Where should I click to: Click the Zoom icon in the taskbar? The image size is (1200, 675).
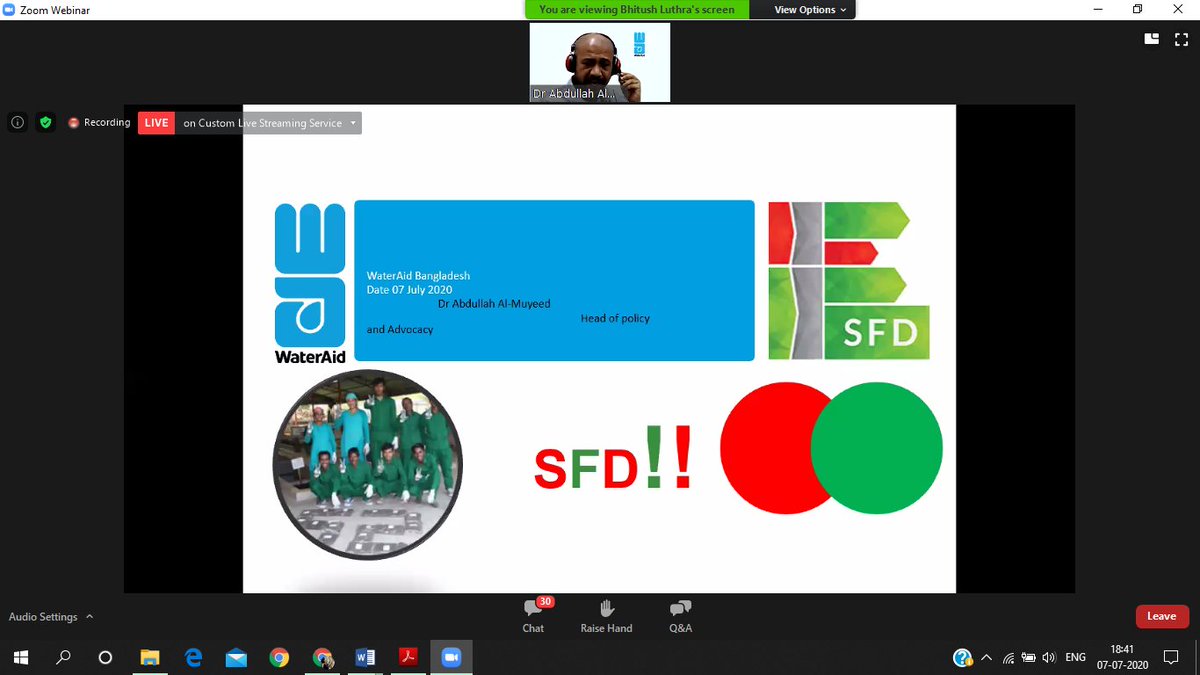[451, 657]
